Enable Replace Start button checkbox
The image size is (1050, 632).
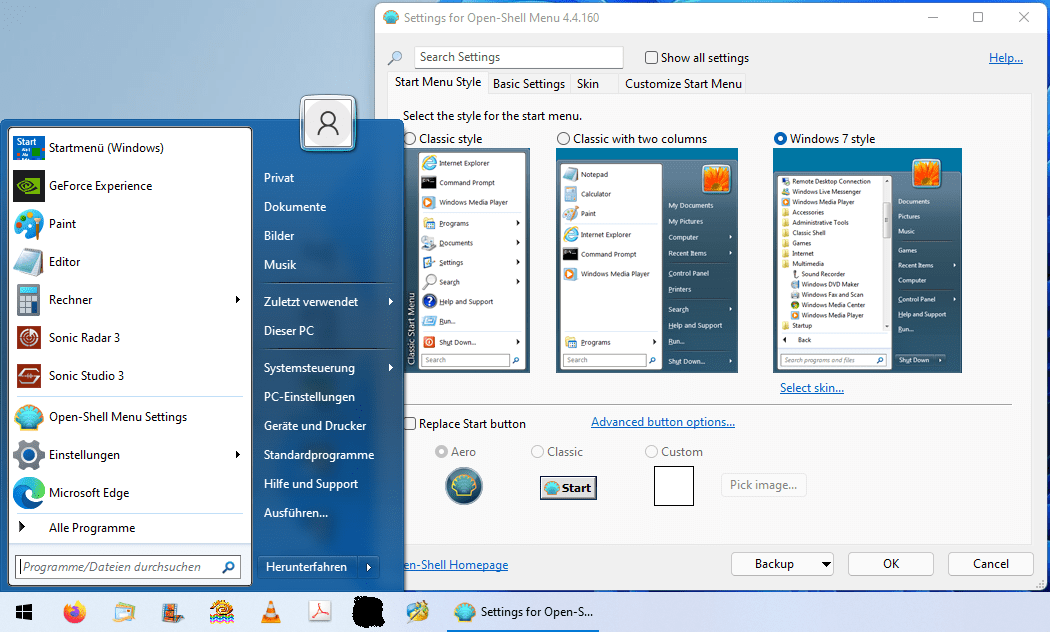(x=410, y=424)
